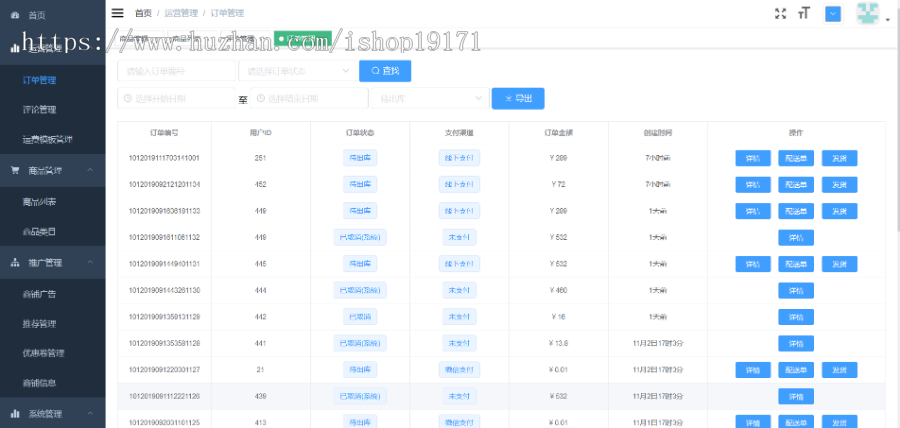Collapse the 推广管理 sidebar section
The height and width of the screenshot is (428, 900).
pos(90,262)
